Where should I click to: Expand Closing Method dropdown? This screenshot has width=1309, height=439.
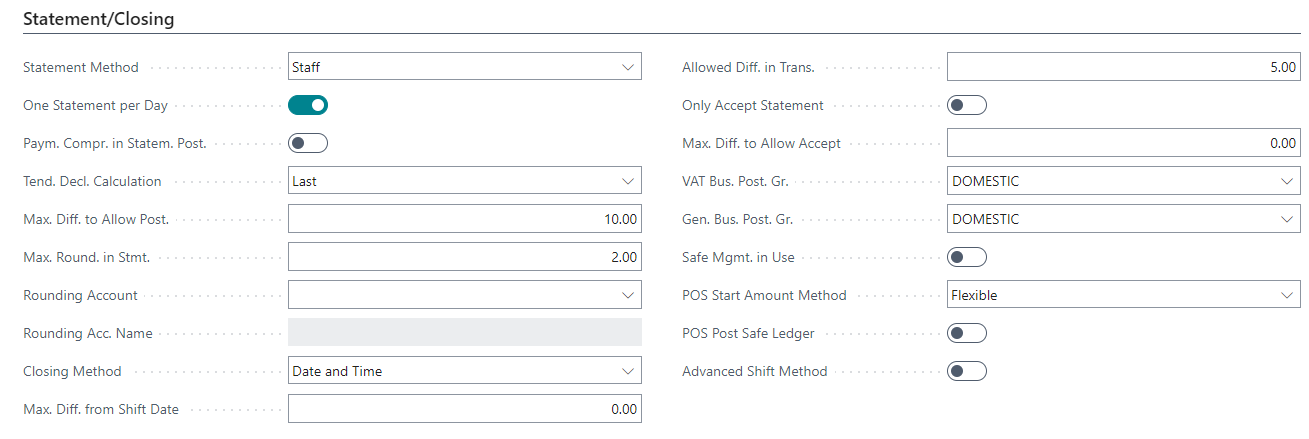pyautogui.click(x=627, y=371)
